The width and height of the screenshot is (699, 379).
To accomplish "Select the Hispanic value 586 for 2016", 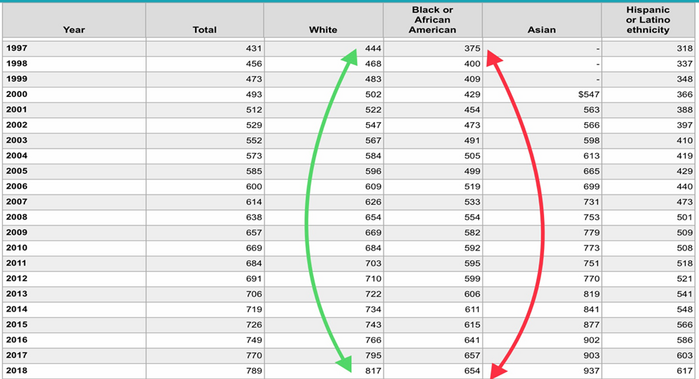I will pyautogui.click(x=685, y=340).
